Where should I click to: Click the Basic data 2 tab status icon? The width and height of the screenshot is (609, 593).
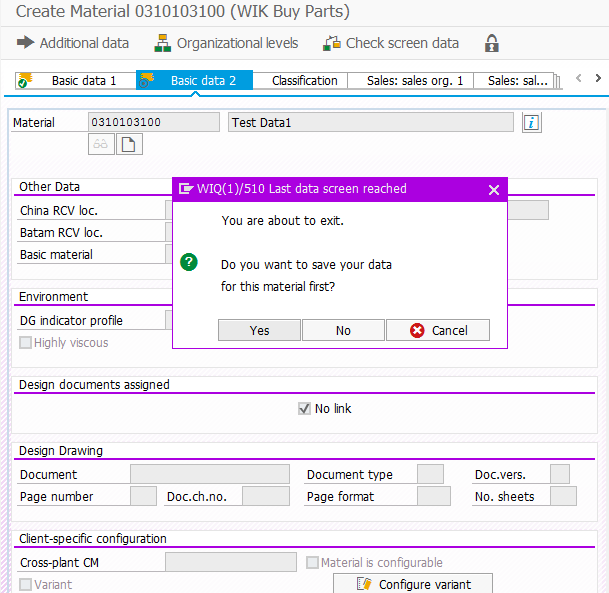146,80
